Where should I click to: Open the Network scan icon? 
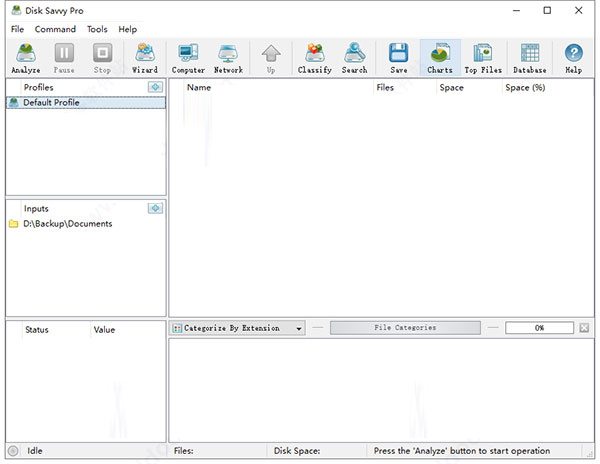[228, 58]
